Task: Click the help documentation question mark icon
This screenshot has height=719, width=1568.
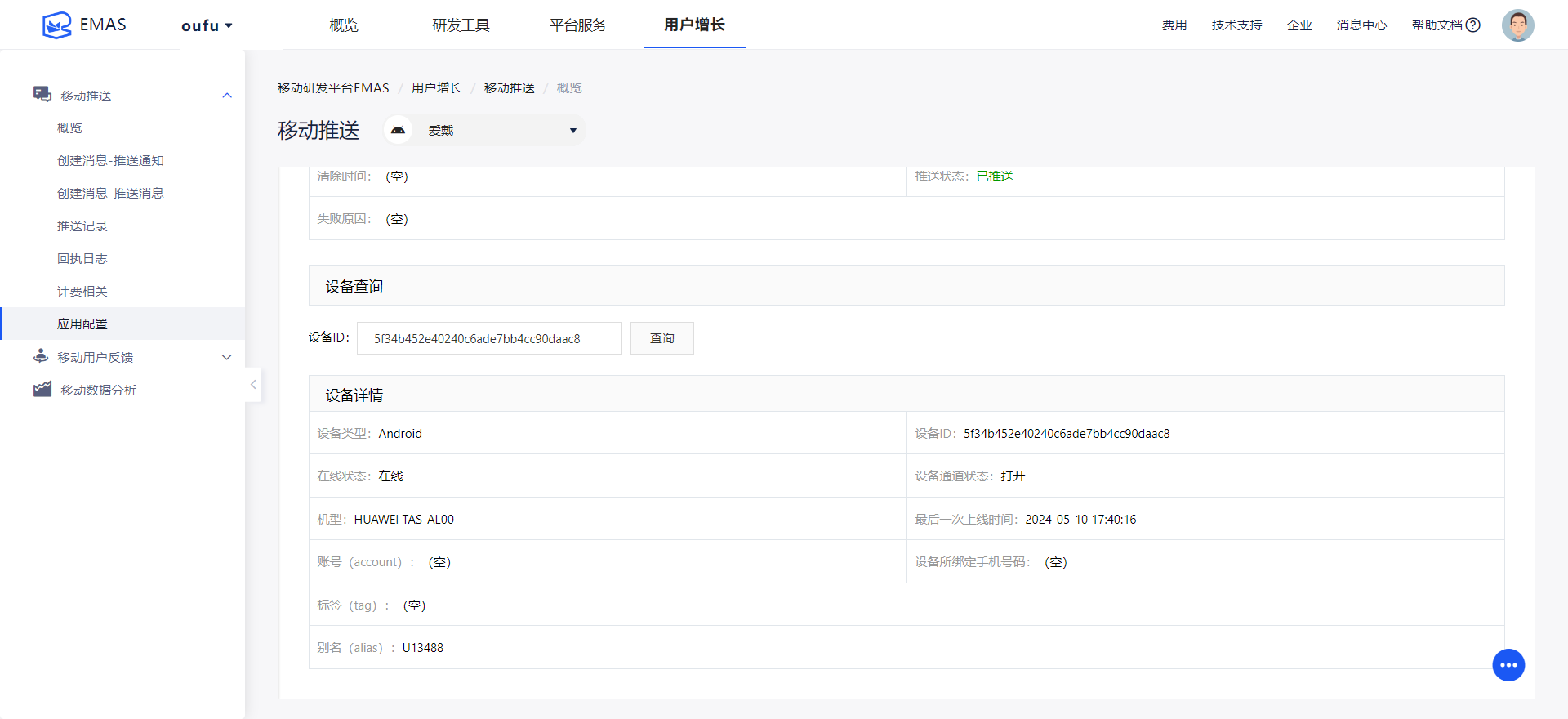Action: click(1473, 25)
